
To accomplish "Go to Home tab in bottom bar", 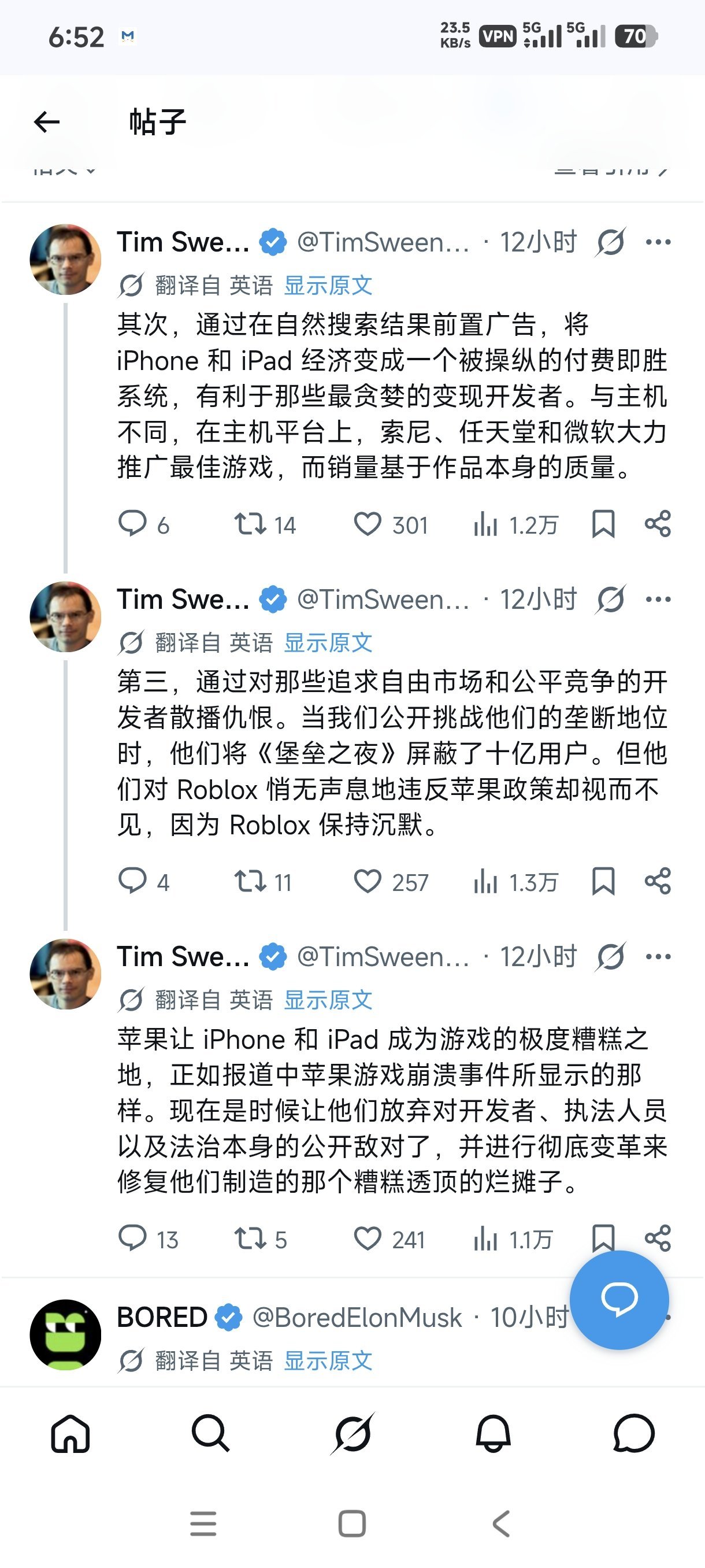I will [x=70, y=1433].
